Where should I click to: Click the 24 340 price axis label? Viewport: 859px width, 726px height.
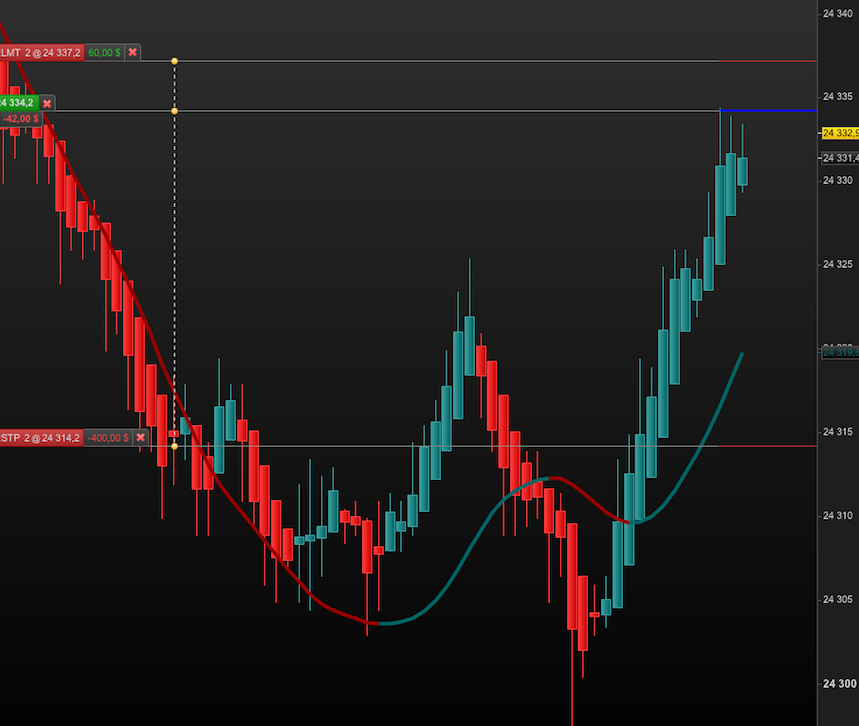point(838,14)
